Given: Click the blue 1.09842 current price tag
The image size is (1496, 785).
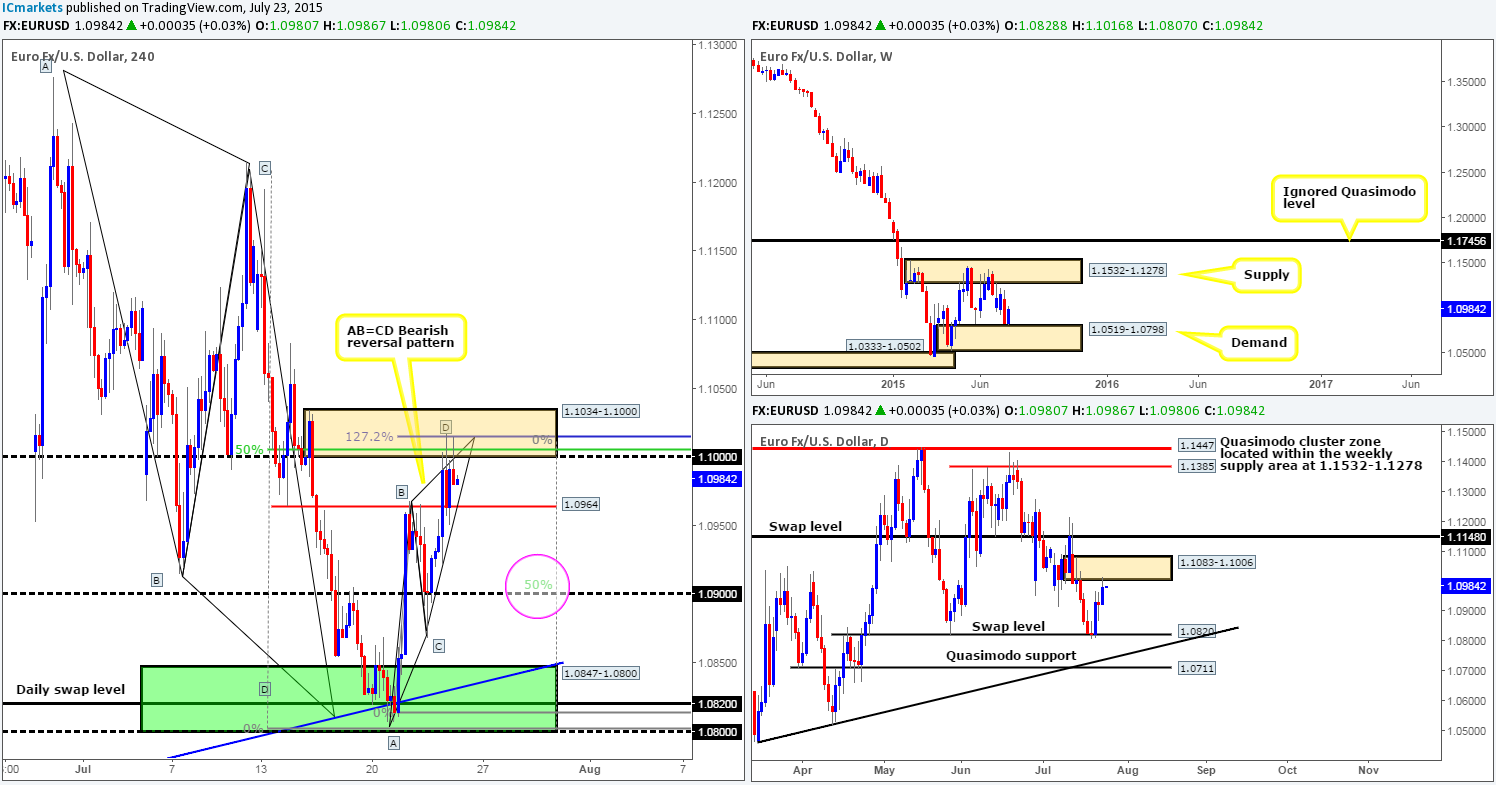Looking at the screenshot, I should point(719,479).
